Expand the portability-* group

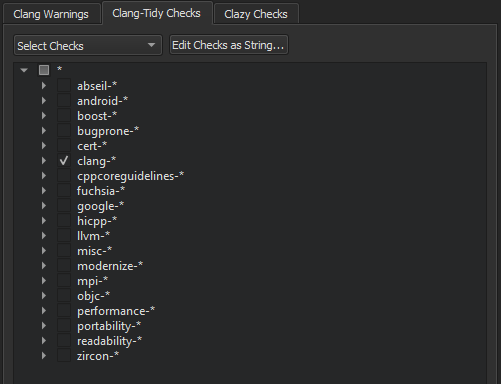pyautogui.click(x=44, y=326)
